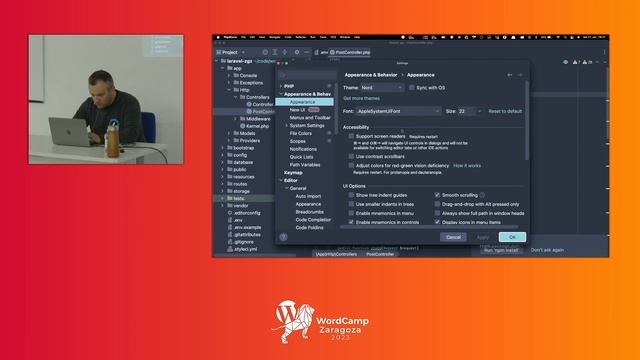The height and width of the screenshot is (360, 640).
Task: Hide the Project panel with the minus icon
Action: pos(307,52)
